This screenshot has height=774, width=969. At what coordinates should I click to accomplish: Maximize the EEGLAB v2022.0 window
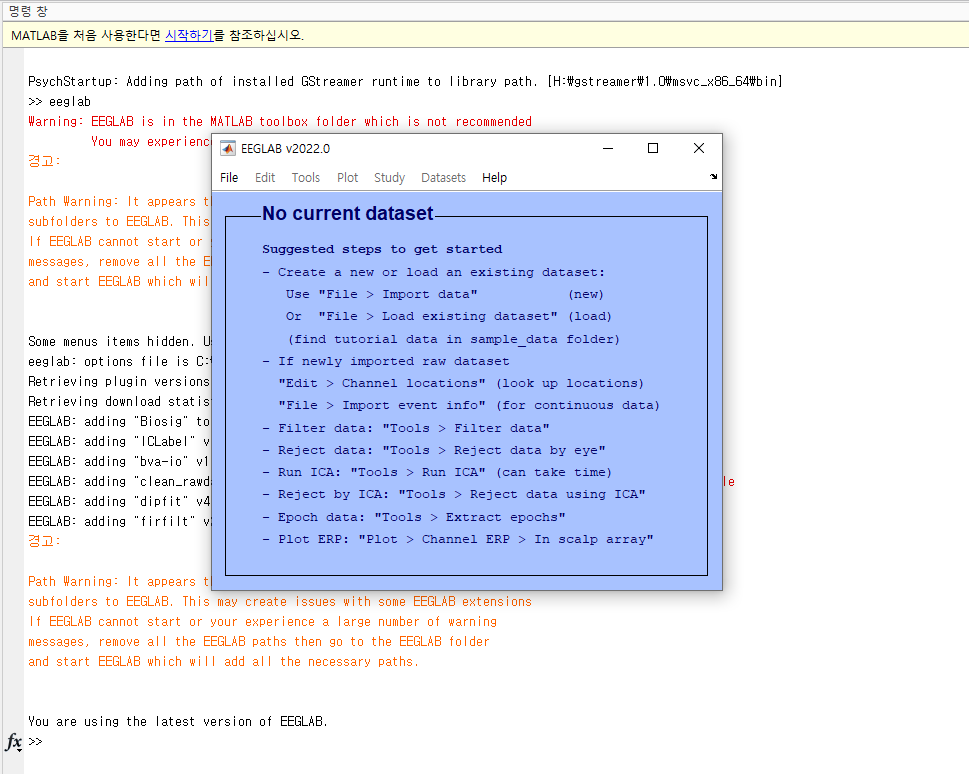point(653,148)
